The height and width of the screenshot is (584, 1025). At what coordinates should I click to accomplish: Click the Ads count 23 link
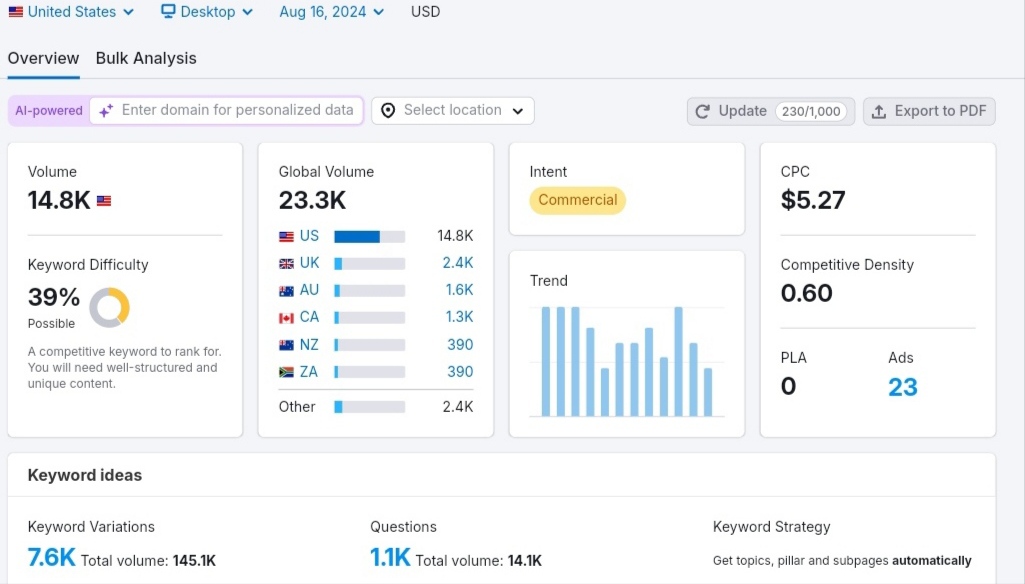[x=903, y=387]
